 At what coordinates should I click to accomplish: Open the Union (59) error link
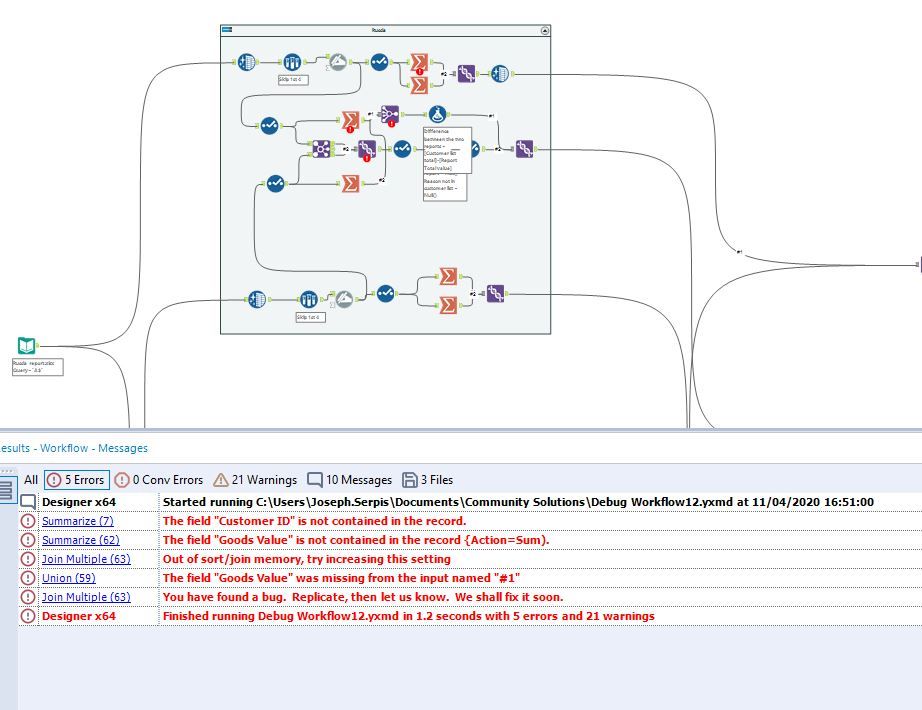tap(69, 578)
